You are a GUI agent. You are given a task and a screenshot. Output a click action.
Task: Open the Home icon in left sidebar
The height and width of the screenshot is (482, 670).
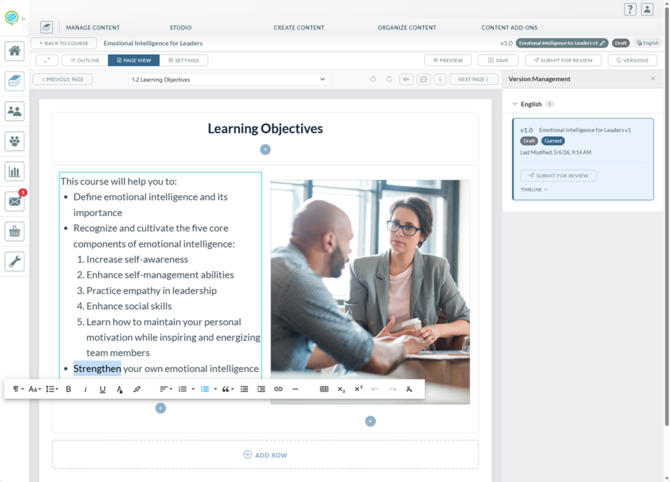tap(15, 51)
